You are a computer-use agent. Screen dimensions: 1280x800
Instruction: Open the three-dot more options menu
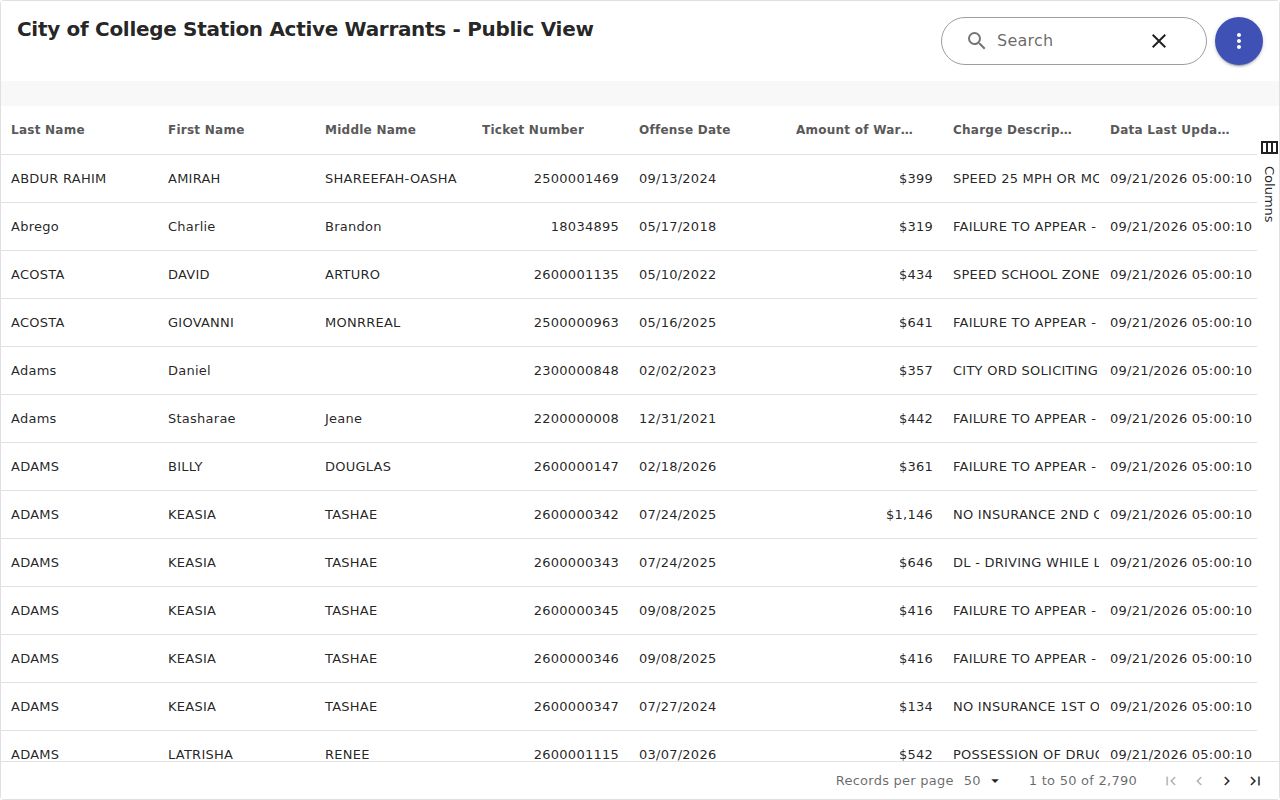pyautogui.click(x=1239, y=41)
